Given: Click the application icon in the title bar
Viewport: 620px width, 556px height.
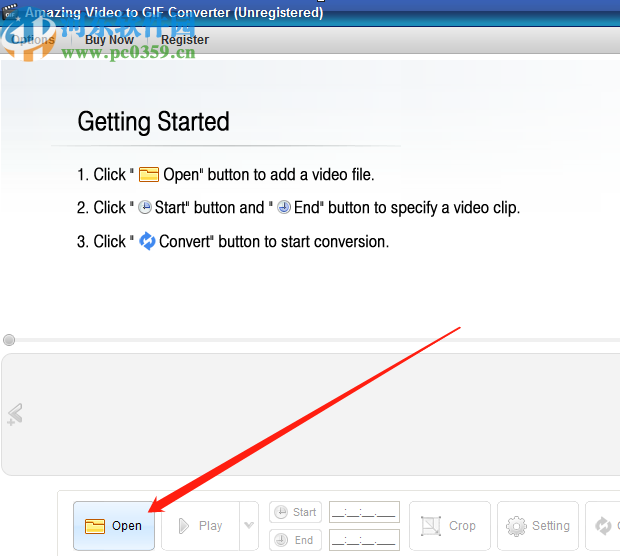Looking at the screenshot, I should pyautogui.click(x=10, y=11).
